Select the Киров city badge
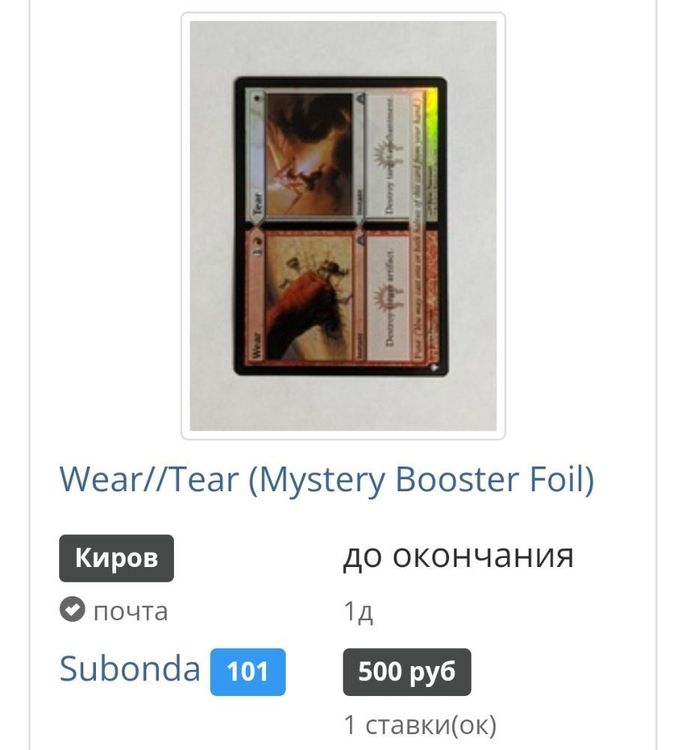The width and height of the screenshot is (686, 750). [x=116, y=558]
